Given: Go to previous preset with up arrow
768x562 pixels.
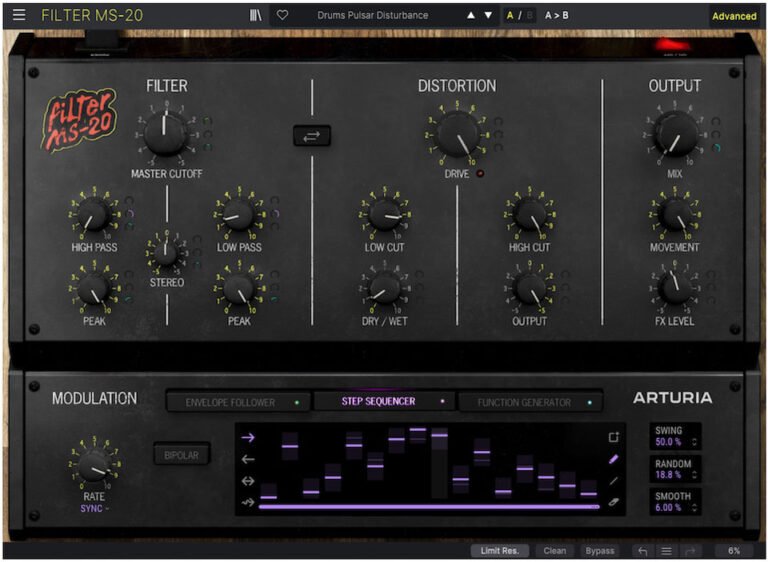Looking at the screenshot, I should click(471, 15).
